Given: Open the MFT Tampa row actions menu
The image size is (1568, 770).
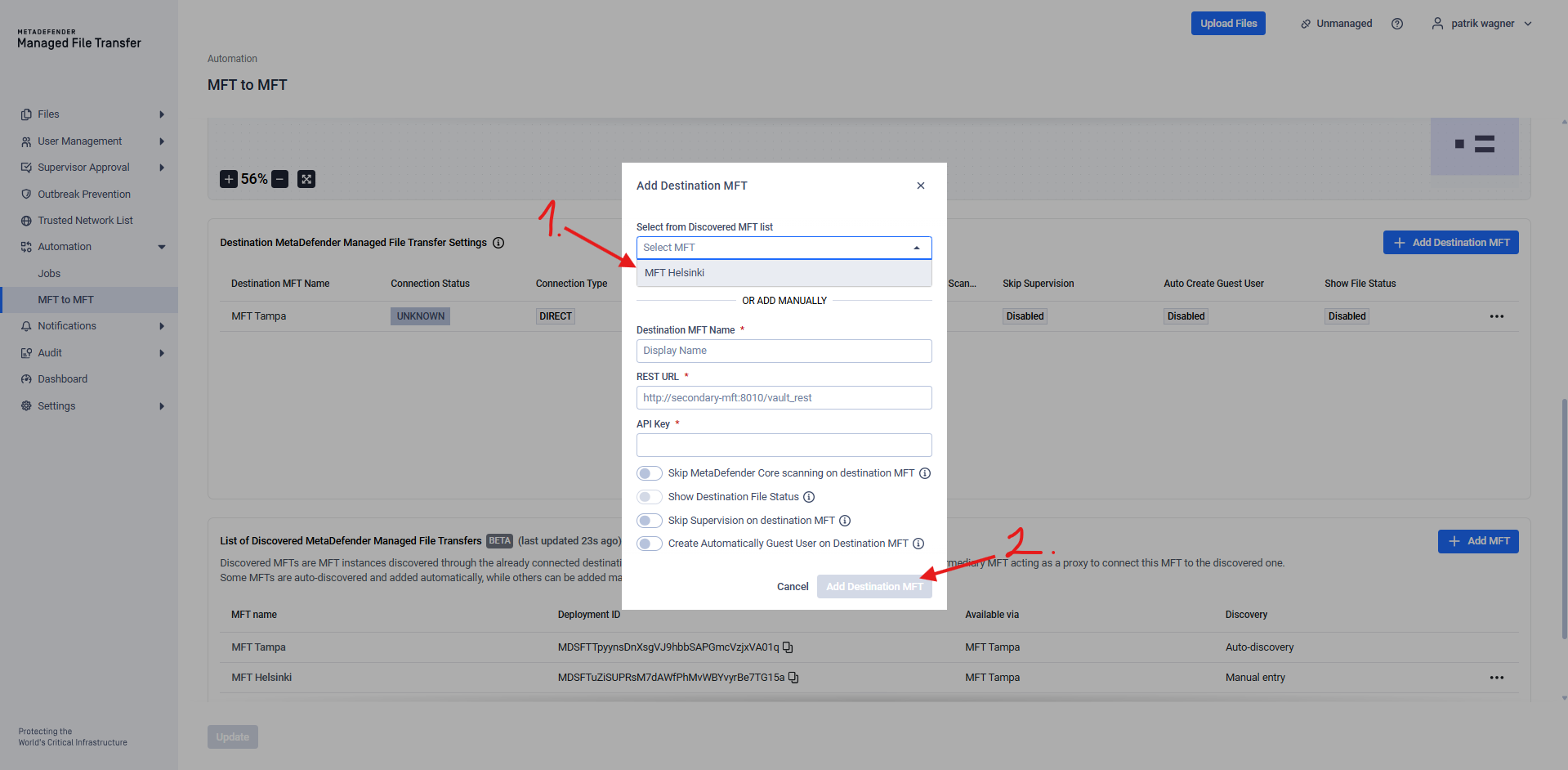Looking at the screenshot, I should tap(1496, 316).
